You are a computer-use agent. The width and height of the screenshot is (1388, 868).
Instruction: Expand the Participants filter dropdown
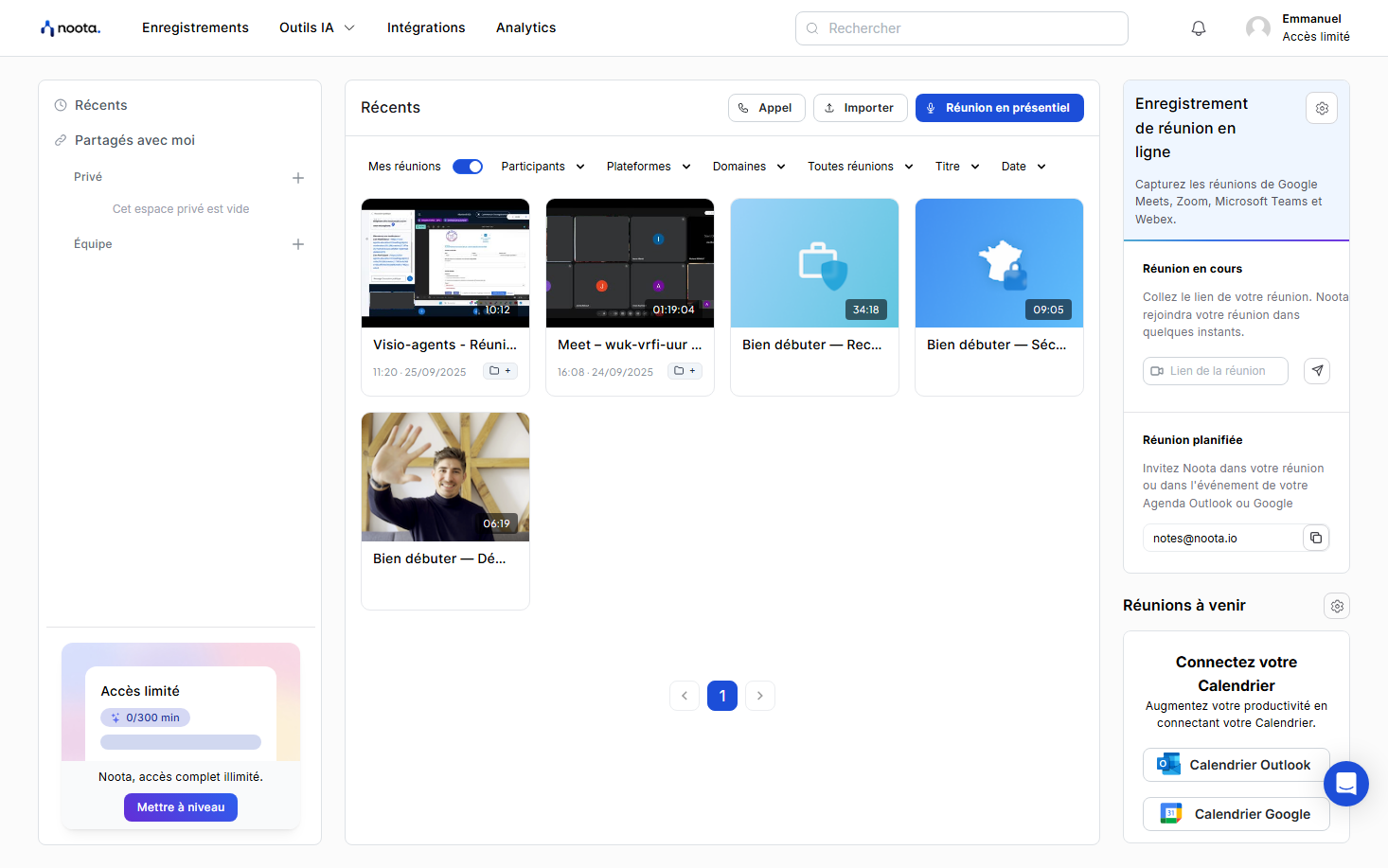[543, 167]
